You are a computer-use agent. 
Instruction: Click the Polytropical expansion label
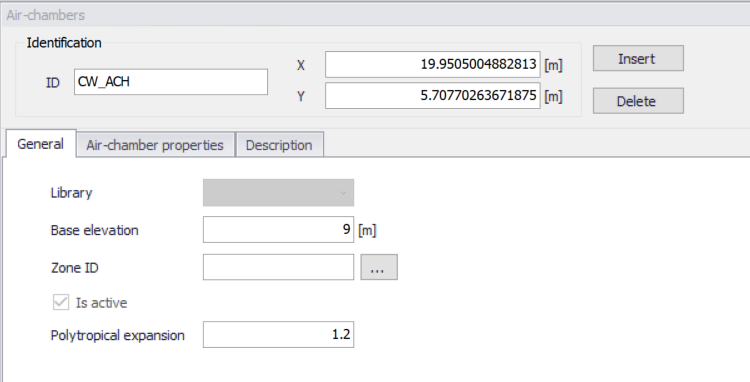pyautogui.click(x=118, y=335)
